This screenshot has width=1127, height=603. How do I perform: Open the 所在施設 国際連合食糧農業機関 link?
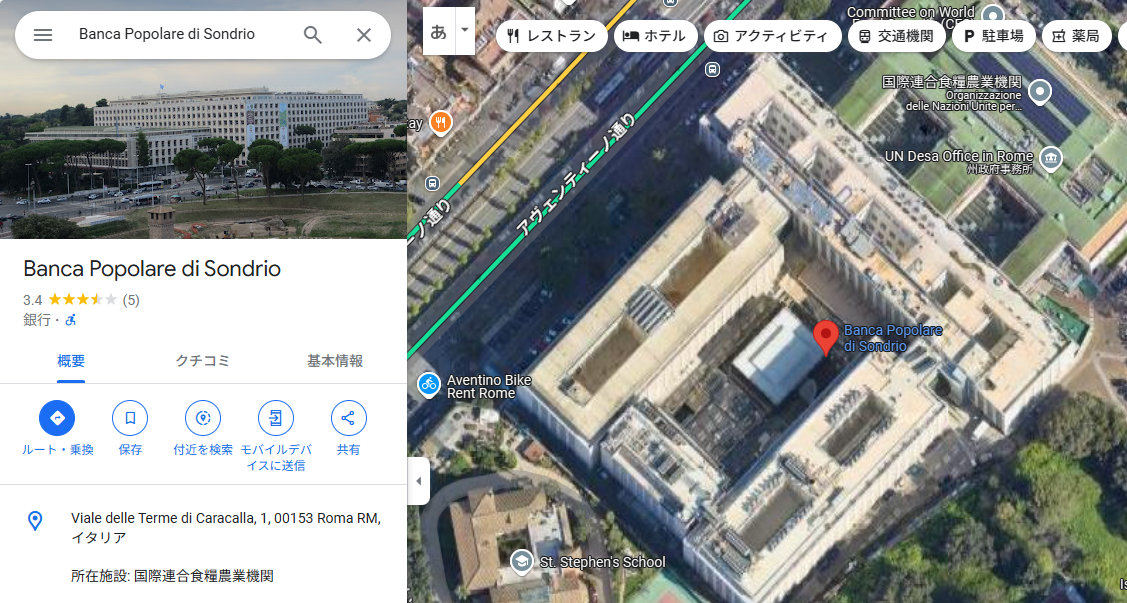(x=172, y=576)
